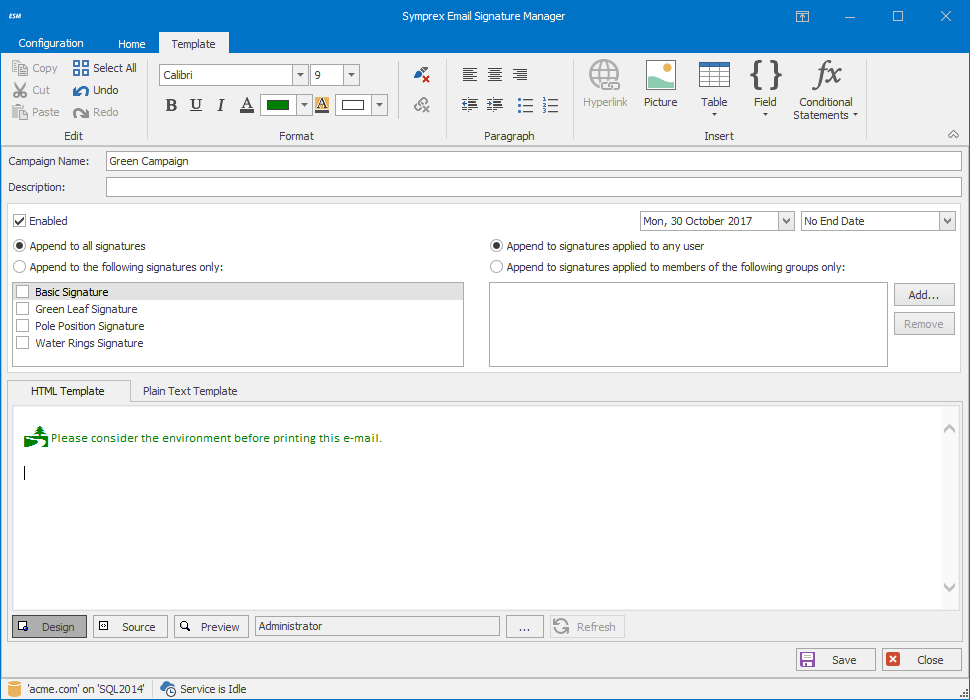Select 'Append to the following signatures only'
The height and width of the screenshot is (700, 970).
19,267
